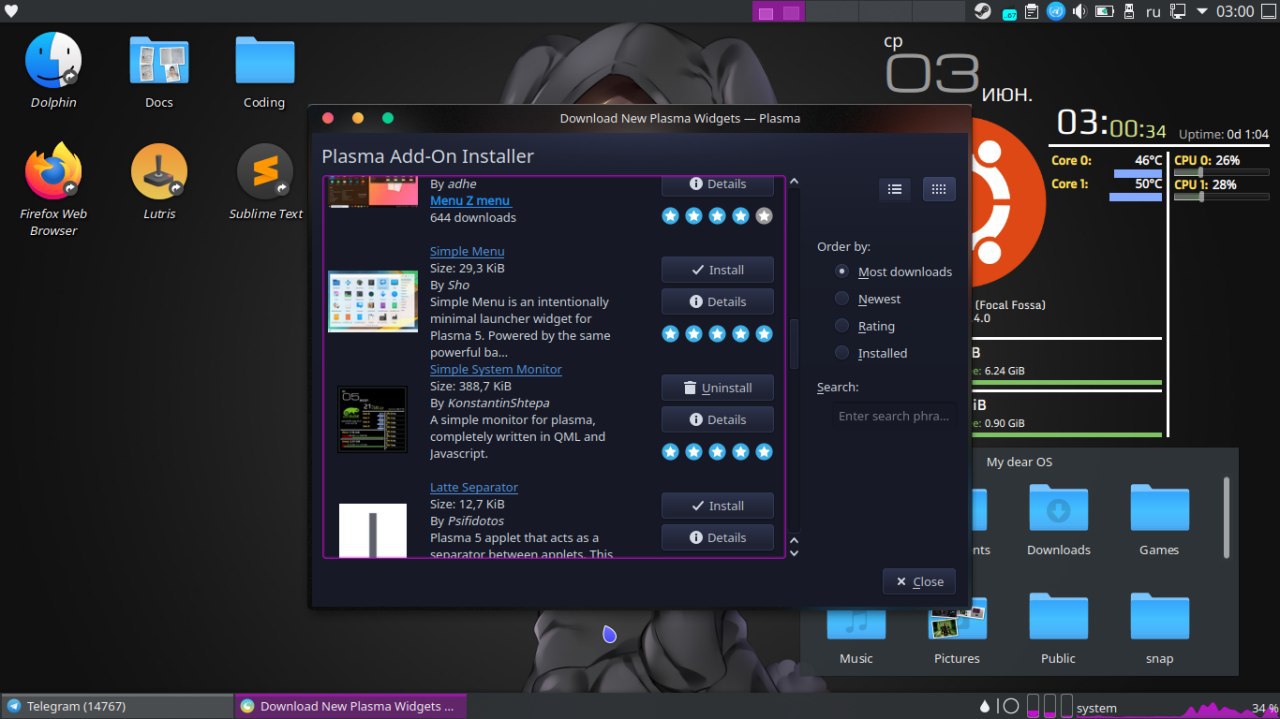Image resolution: width=1280 pixels, height=719 pixels.
Task: Click the Simple Menu preview thumbnail
Action: [373, 301]
